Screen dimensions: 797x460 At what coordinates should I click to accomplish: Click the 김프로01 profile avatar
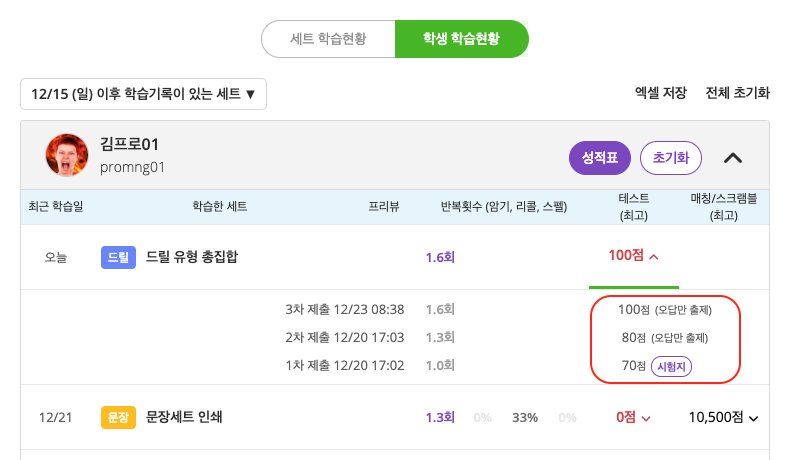(x=67, y=155)
